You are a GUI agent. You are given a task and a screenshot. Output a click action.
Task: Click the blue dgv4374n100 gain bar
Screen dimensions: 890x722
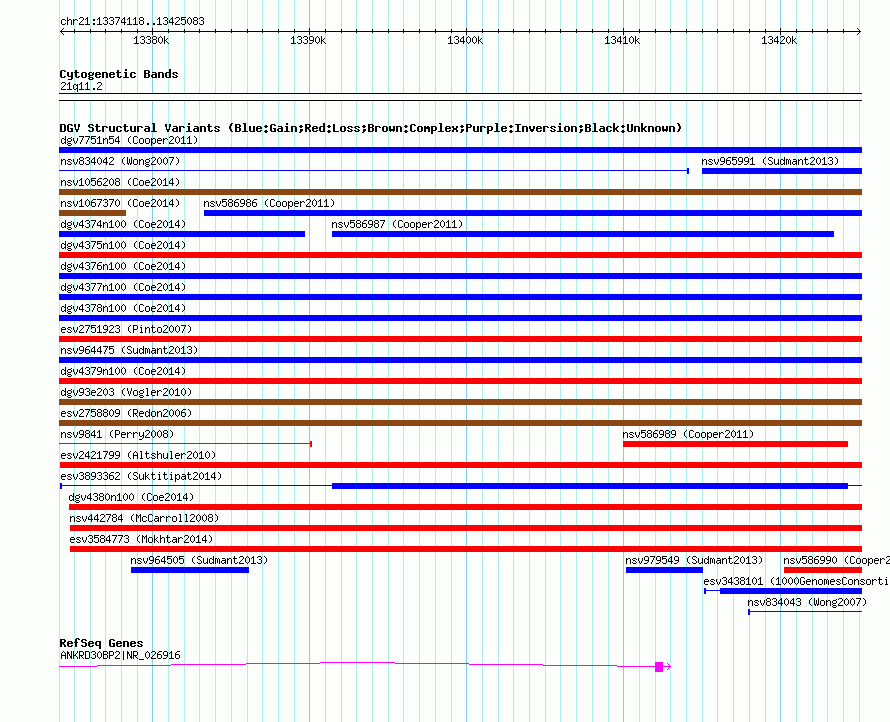182,234
